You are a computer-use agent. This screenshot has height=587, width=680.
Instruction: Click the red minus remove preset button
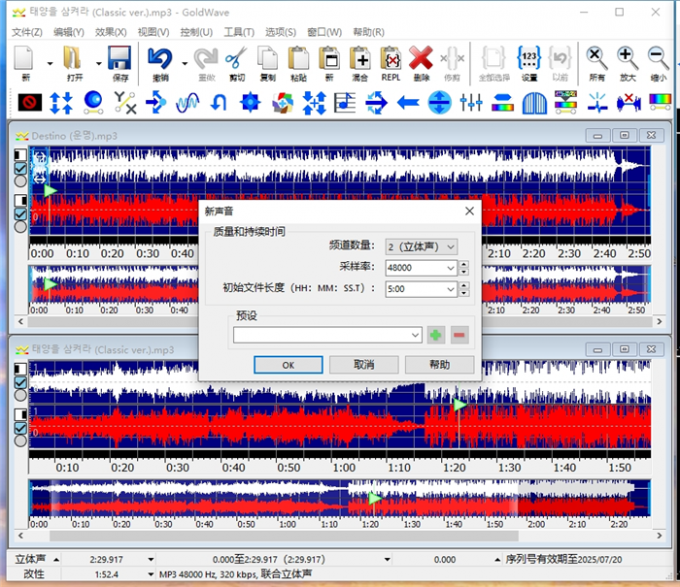tap(460, 335)
